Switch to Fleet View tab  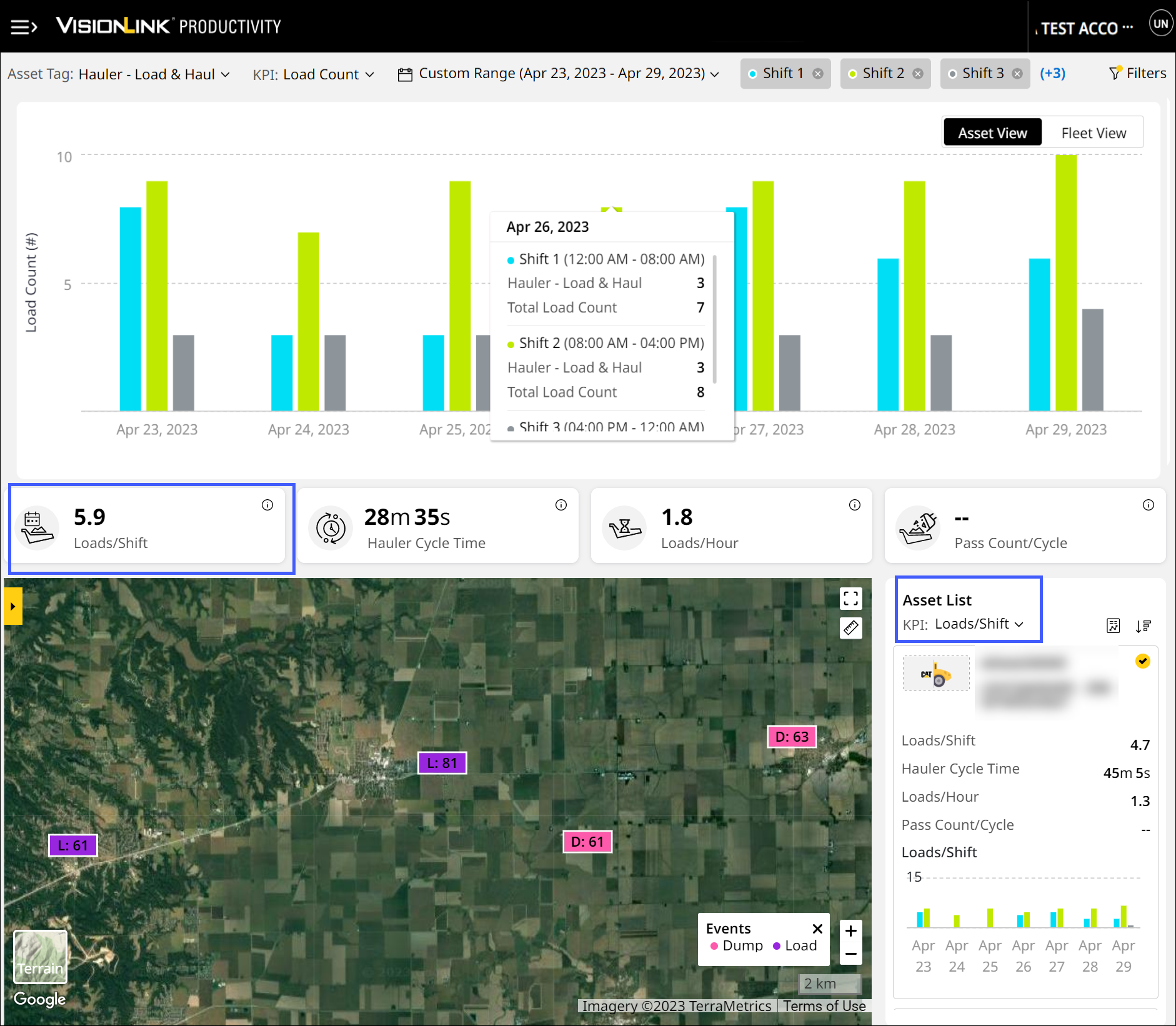tap(1093, 133)
